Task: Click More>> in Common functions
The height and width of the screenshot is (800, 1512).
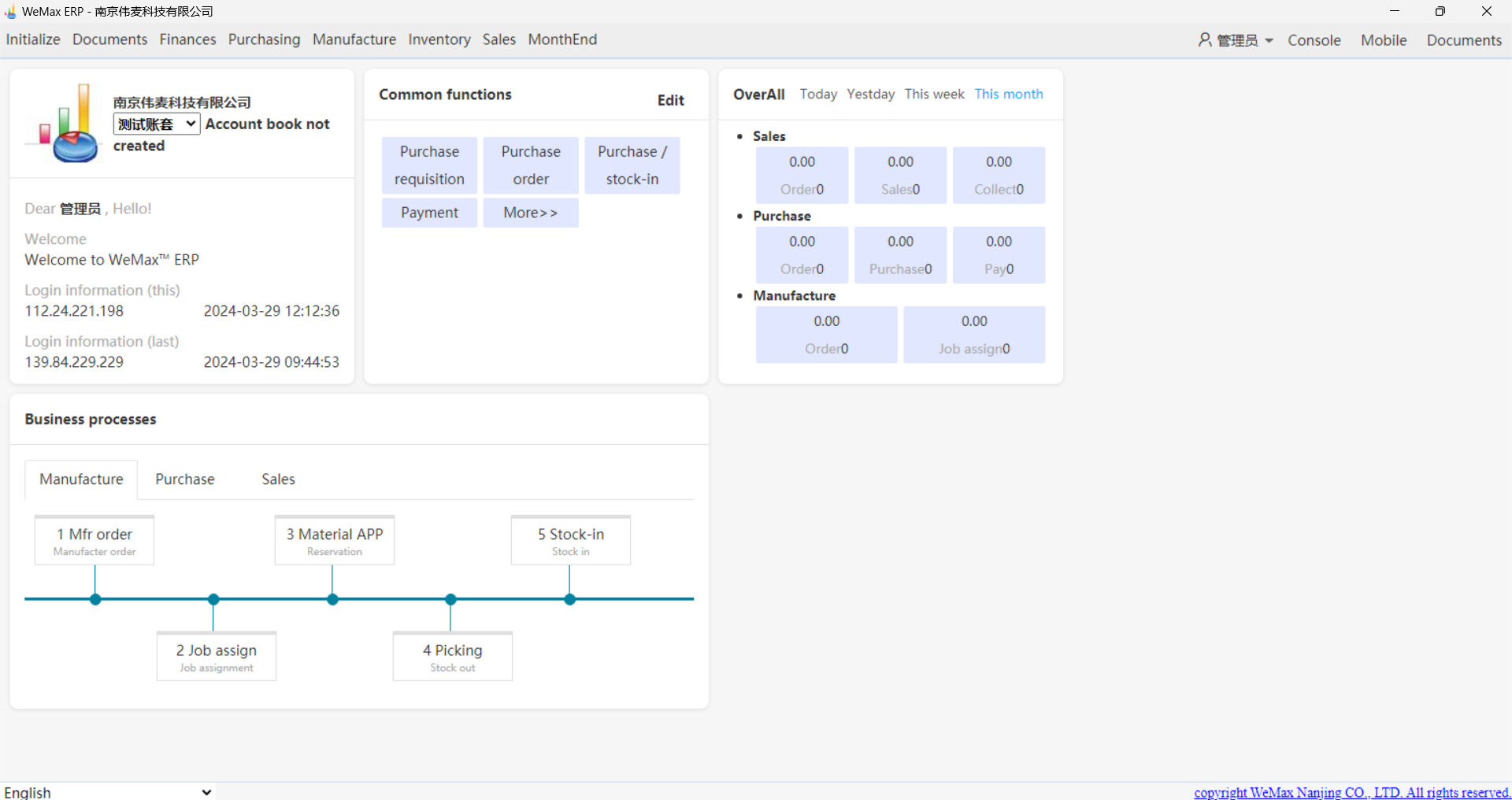Action: pos(530,213)
